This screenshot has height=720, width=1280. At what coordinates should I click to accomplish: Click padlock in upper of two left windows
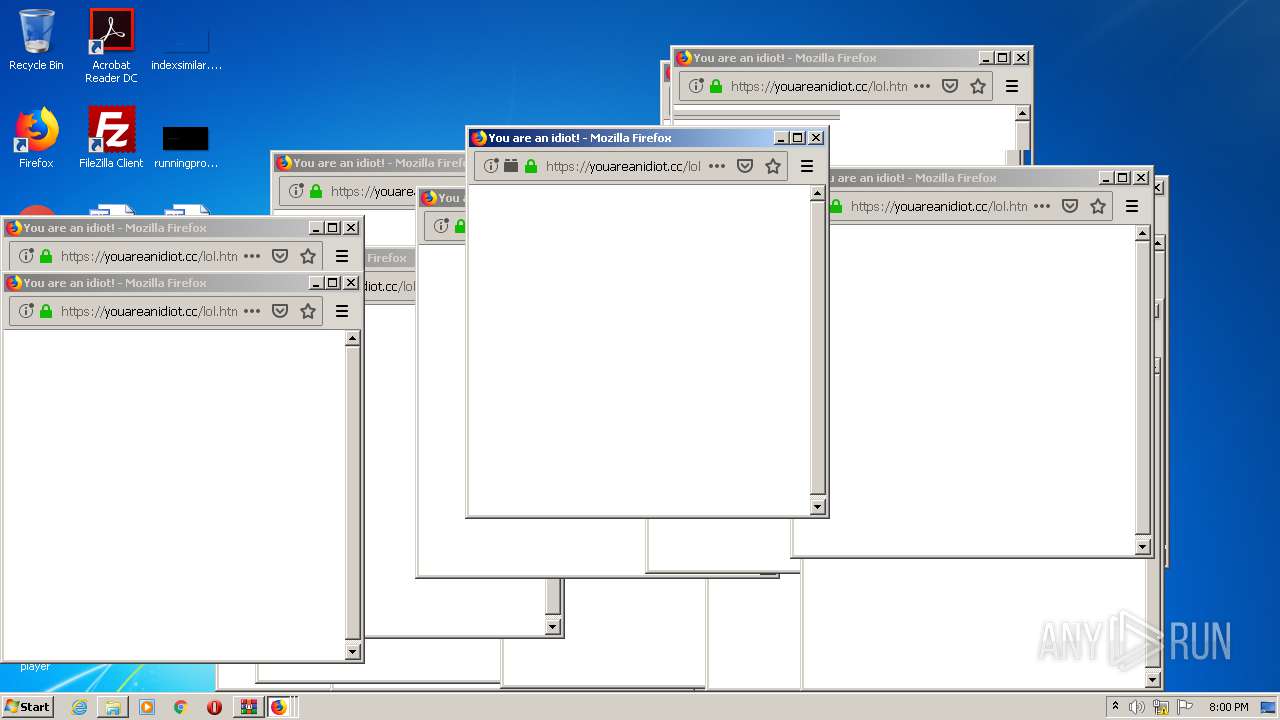click(46, 256)
